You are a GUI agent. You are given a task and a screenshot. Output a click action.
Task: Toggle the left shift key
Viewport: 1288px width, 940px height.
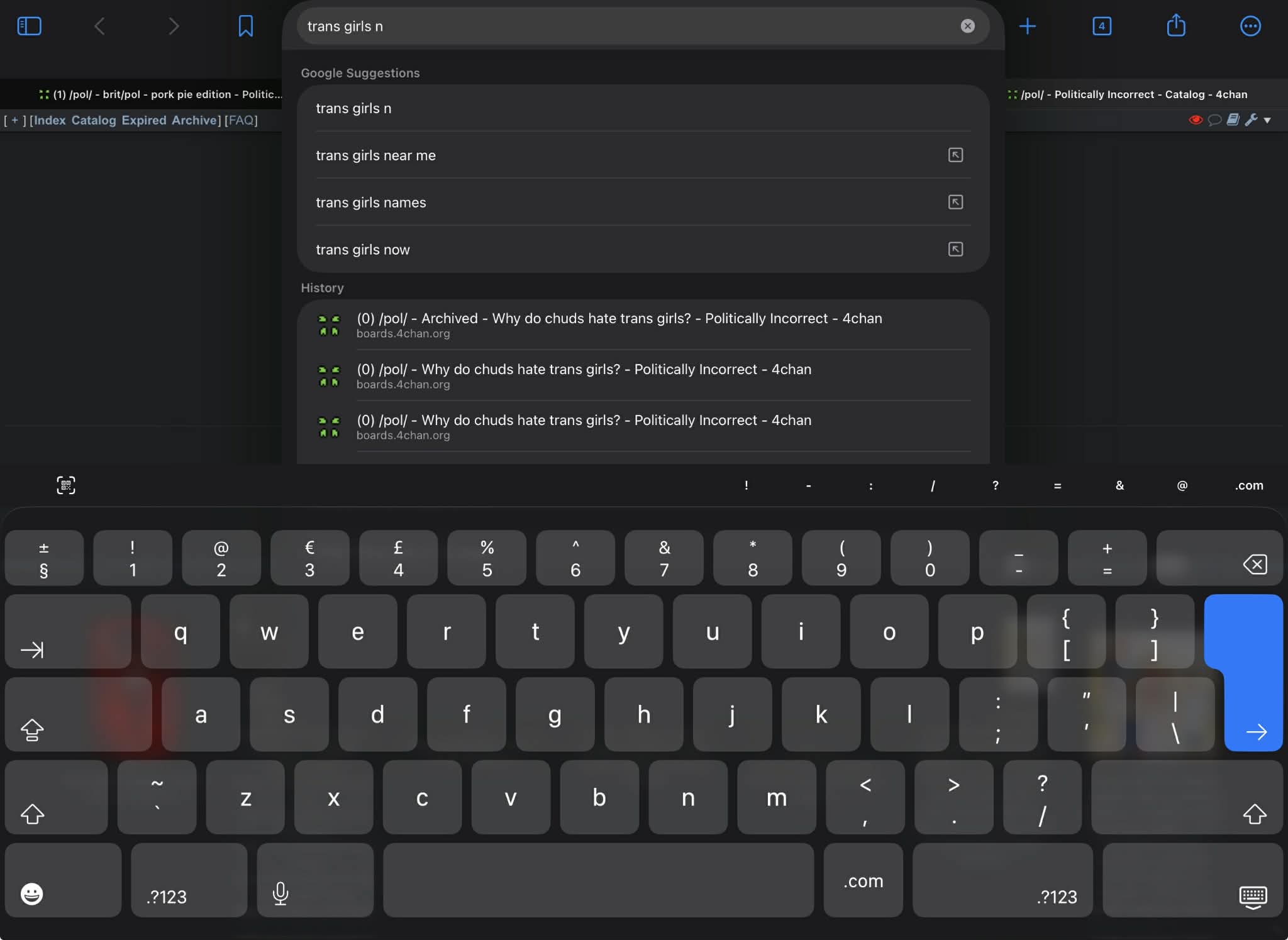pyautogui.click(x=33, y=814)
